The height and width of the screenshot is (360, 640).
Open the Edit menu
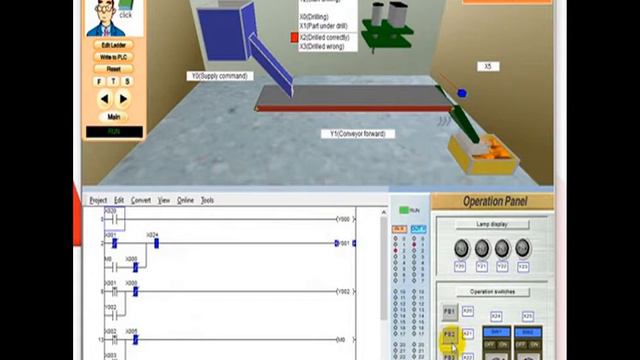point(119,200)
